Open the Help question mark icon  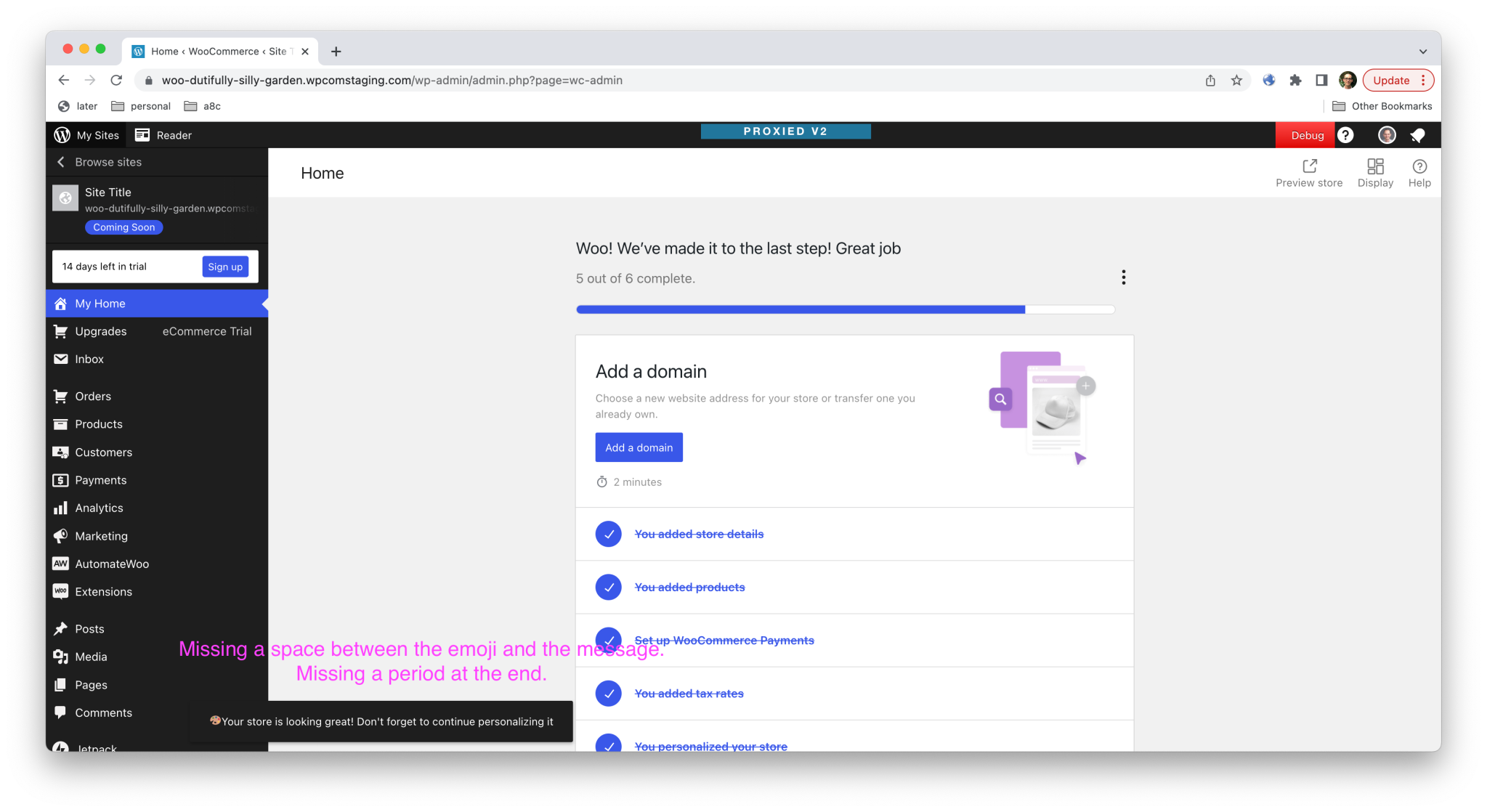click(x=1419, y=166)
